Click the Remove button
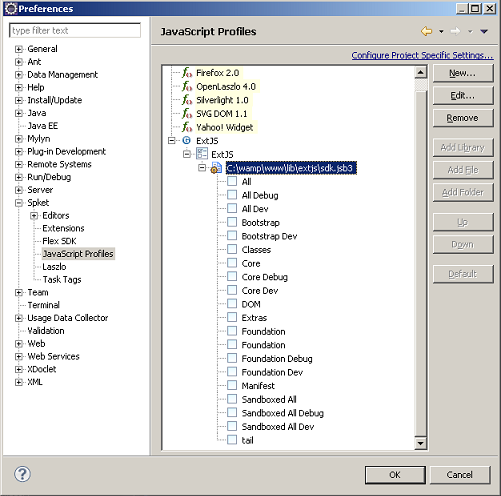 click(463, 118)
